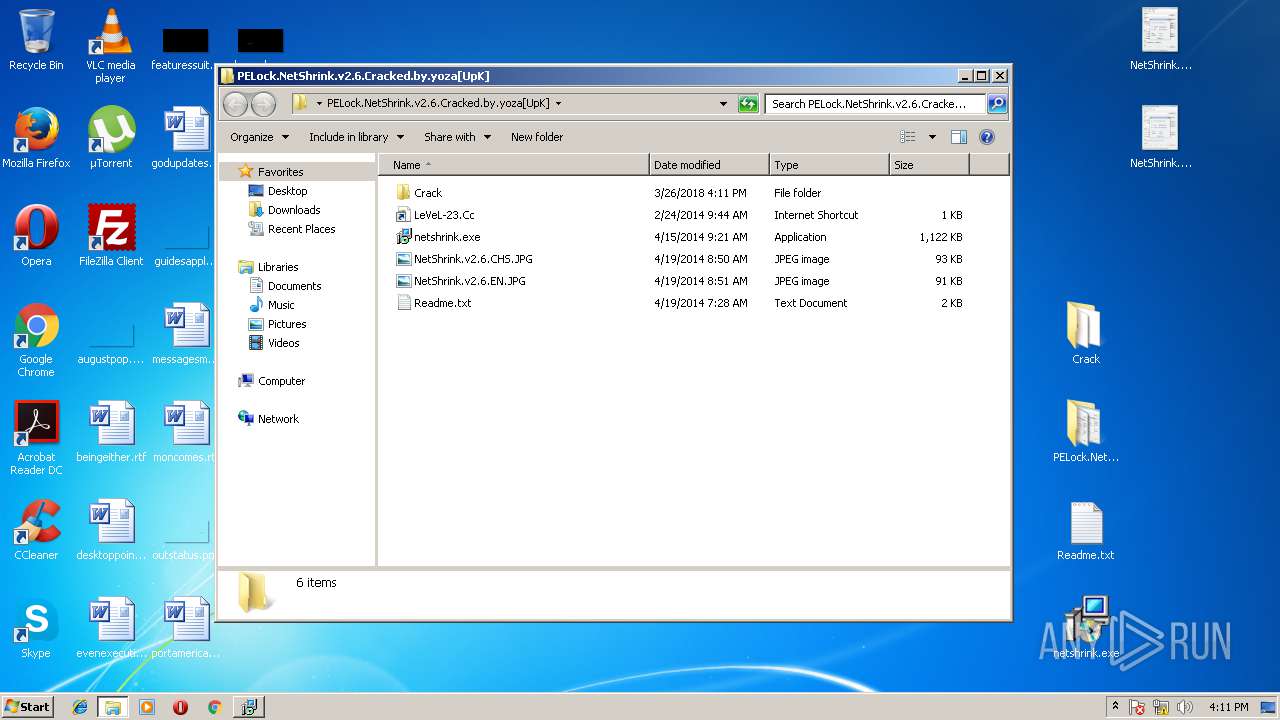Click the address bar refresh button
The image size is (1280, 720).
point(748,103)
